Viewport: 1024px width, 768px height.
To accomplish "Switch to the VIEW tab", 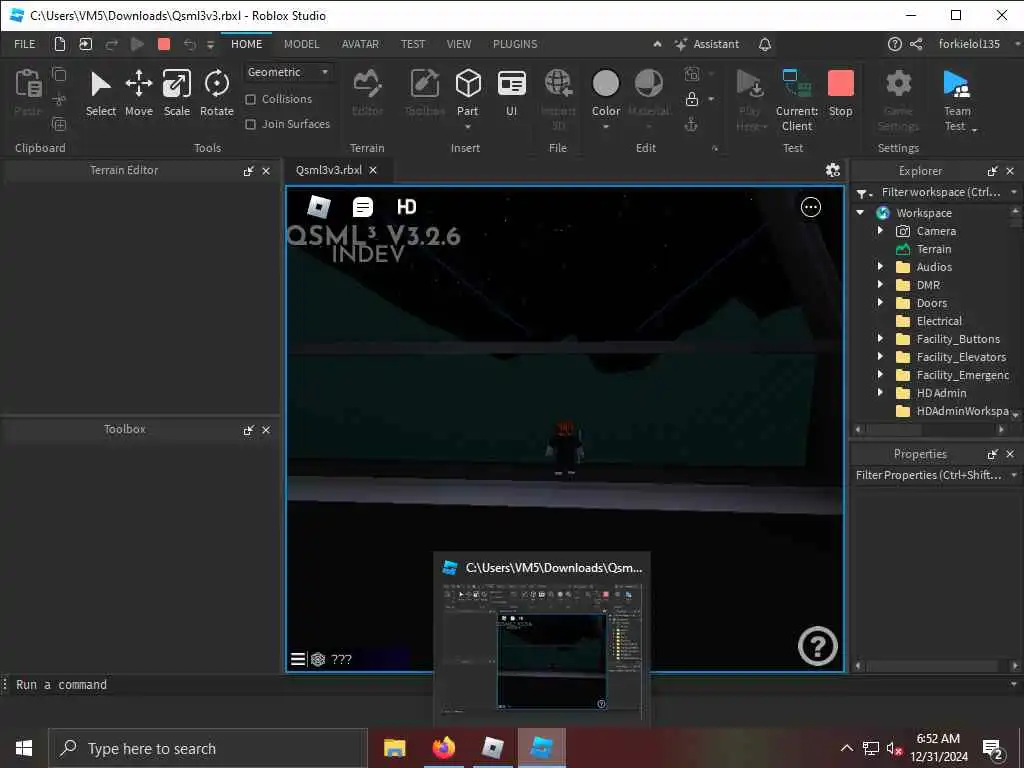I will click(x=458, y=44).
